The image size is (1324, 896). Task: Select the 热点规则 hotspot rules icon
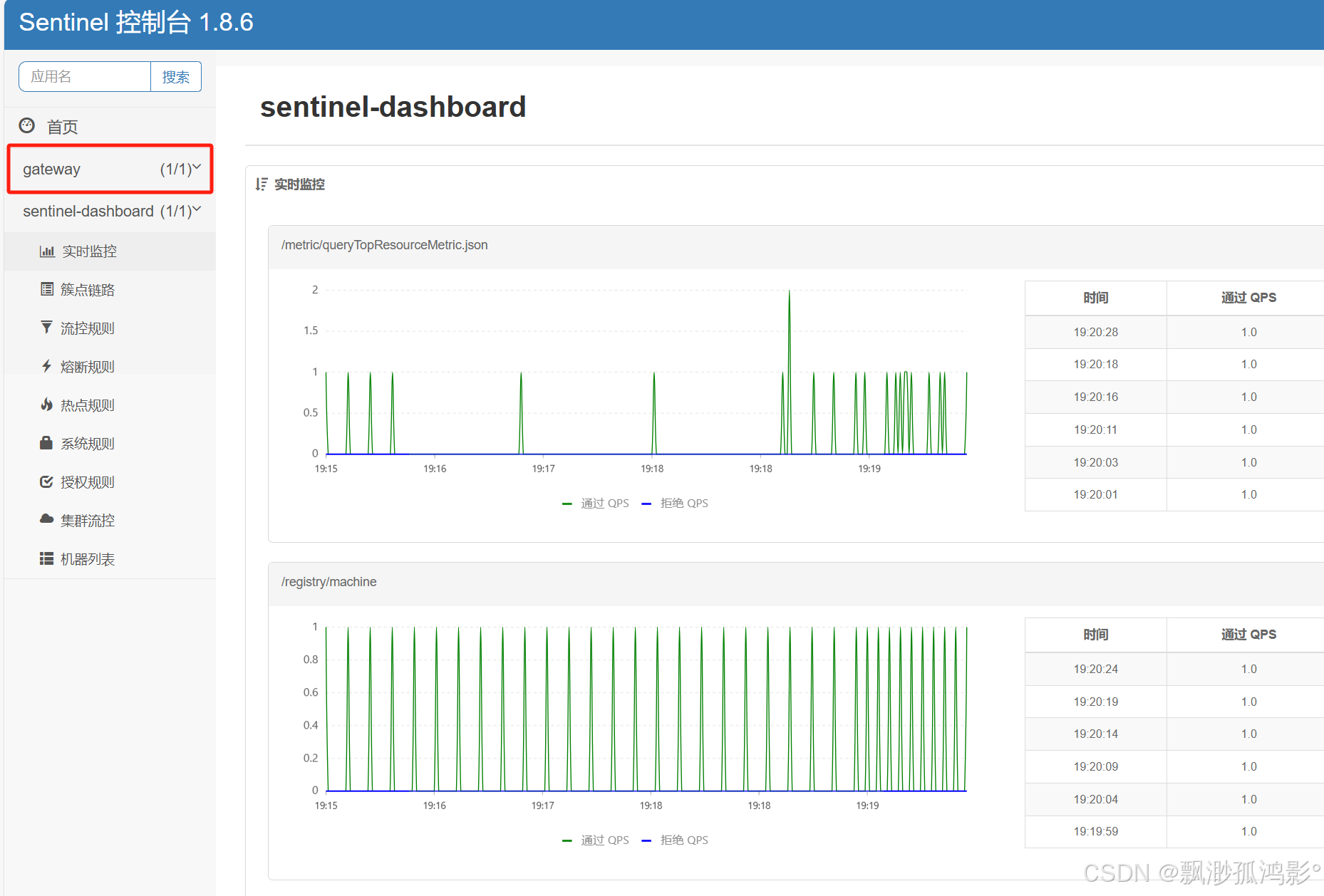46,405
